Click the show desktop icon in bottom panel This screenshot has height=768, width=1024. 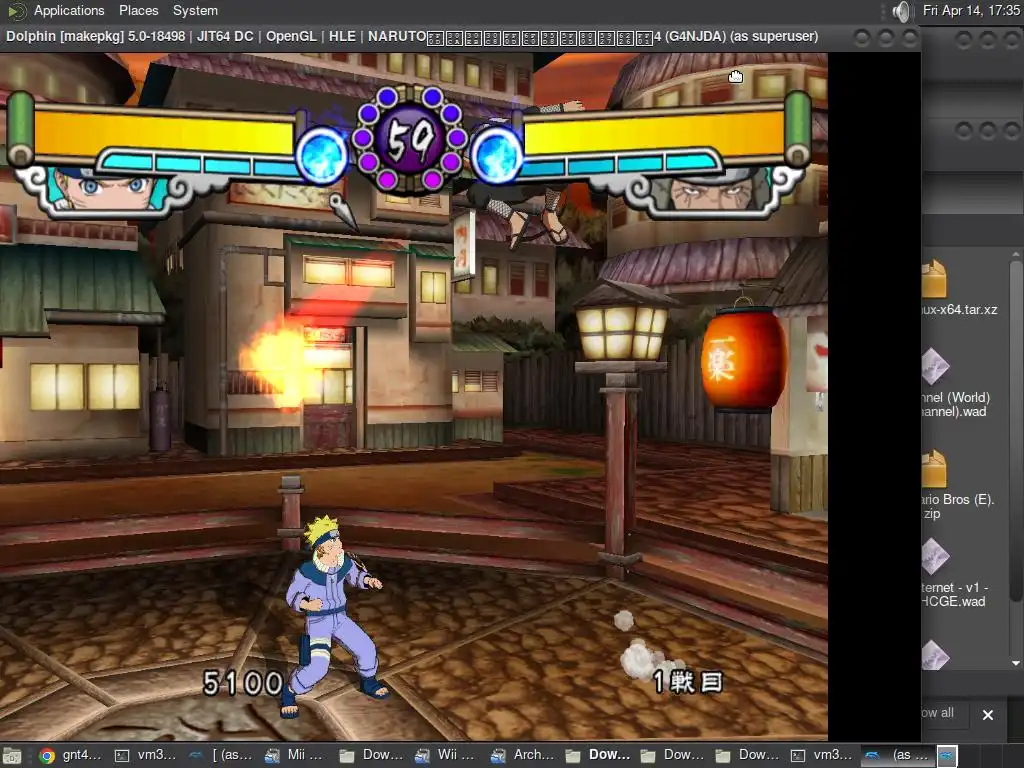click(x=12, y=756)
